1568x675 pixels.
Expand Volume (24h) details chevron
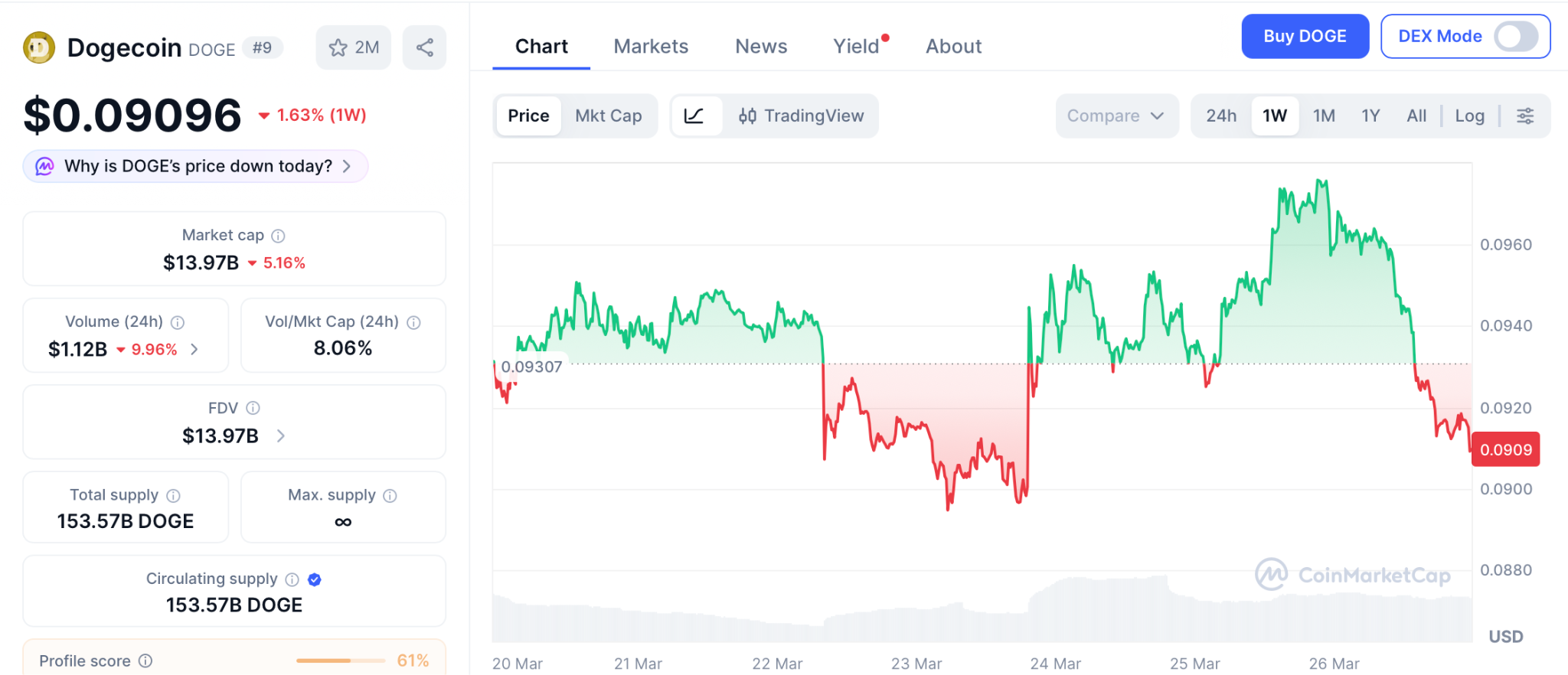pyautogui.click(x=194, y=350)
